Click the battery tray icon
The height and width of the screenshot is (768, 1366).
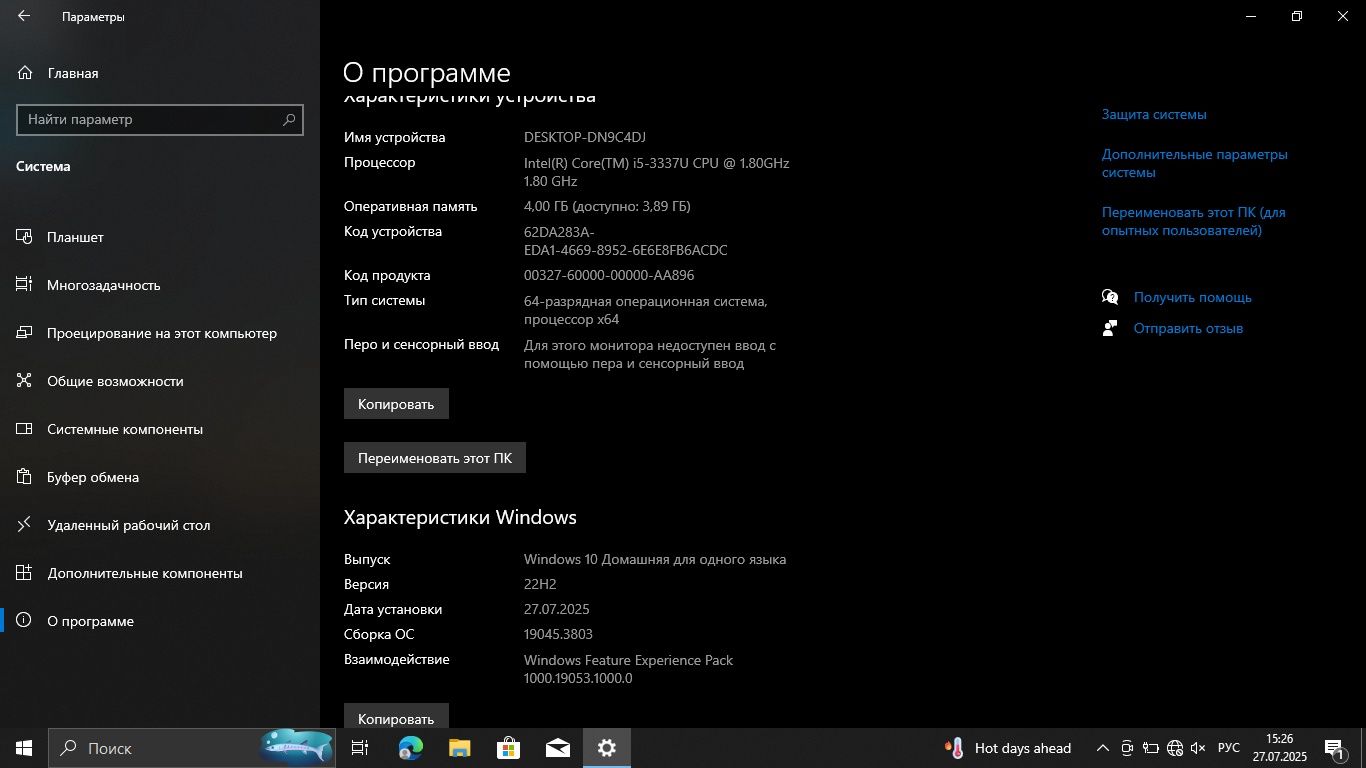(x=1151, y=748)
